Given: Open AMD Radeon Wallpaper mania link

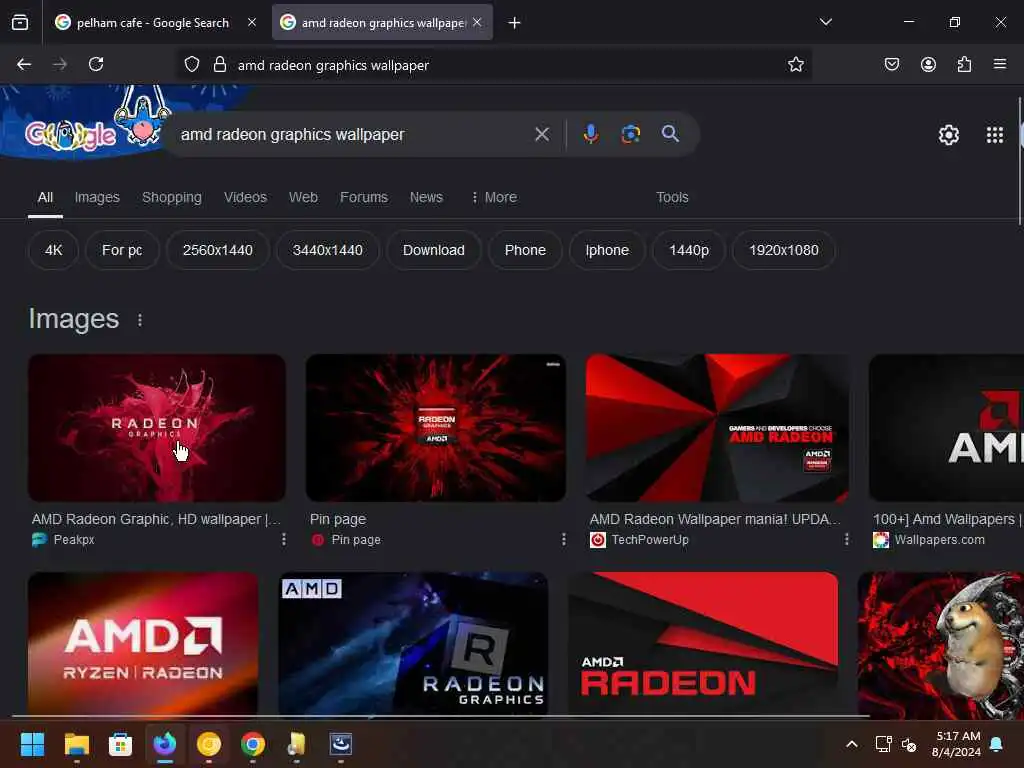Looking at the screenshot, I should (714, 519).
